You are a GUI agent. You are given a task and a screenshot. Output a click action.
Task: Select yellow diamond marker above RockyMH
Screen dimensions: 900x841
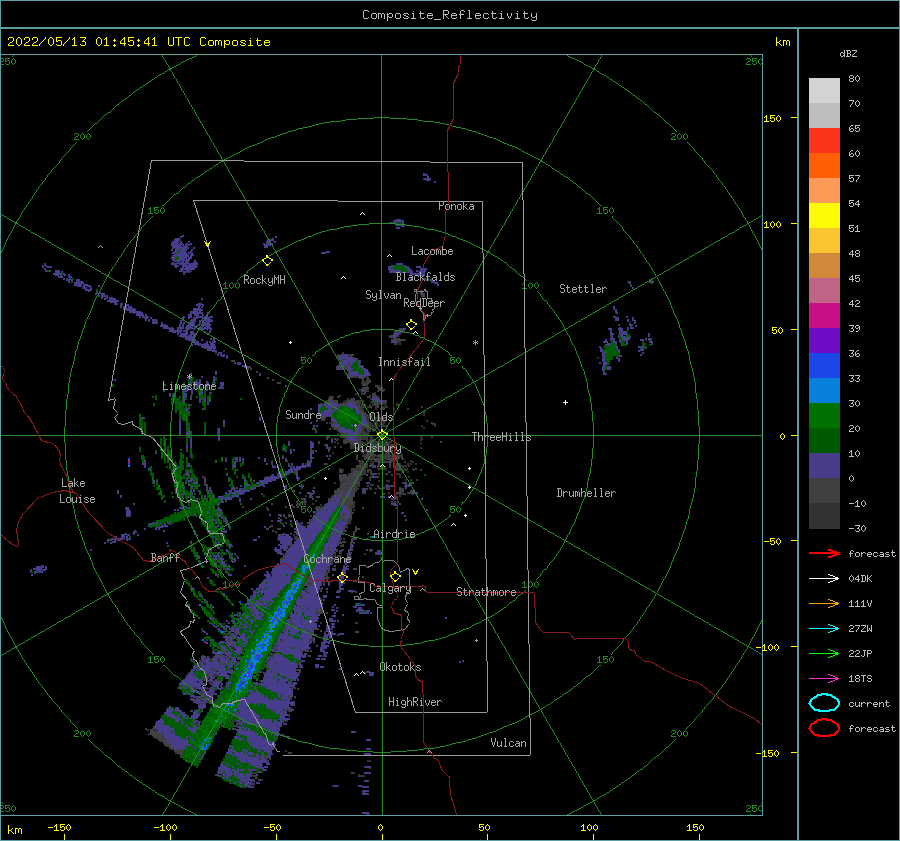click(x=267, y=261)
